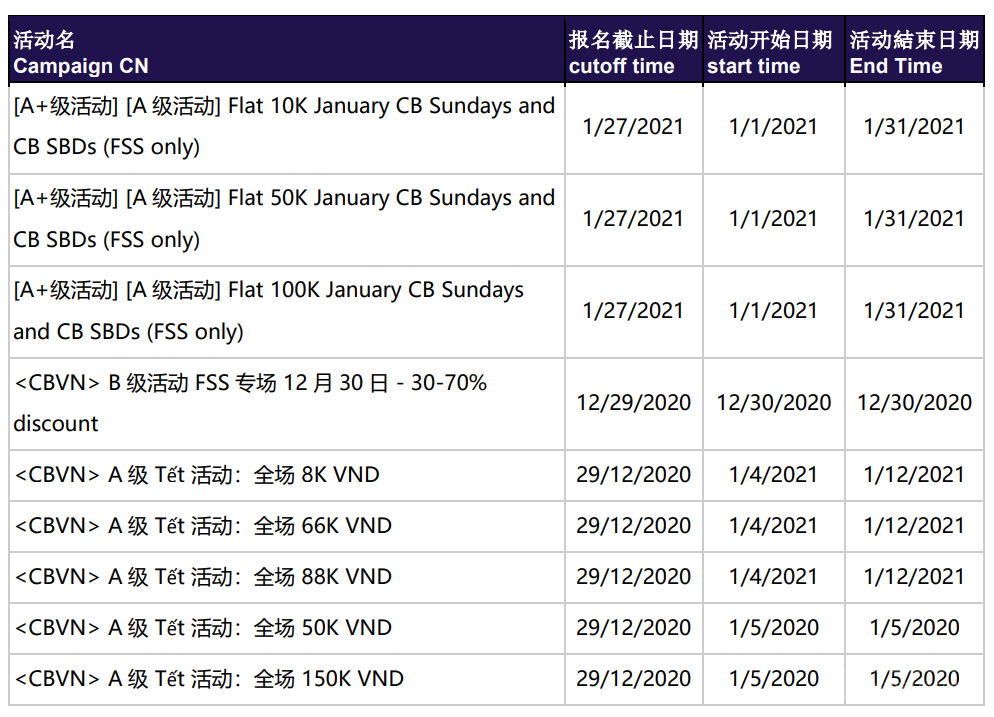Click start date of 66K VND campaign
Viewport: 994px width, 717px height.
click(773, 526)
